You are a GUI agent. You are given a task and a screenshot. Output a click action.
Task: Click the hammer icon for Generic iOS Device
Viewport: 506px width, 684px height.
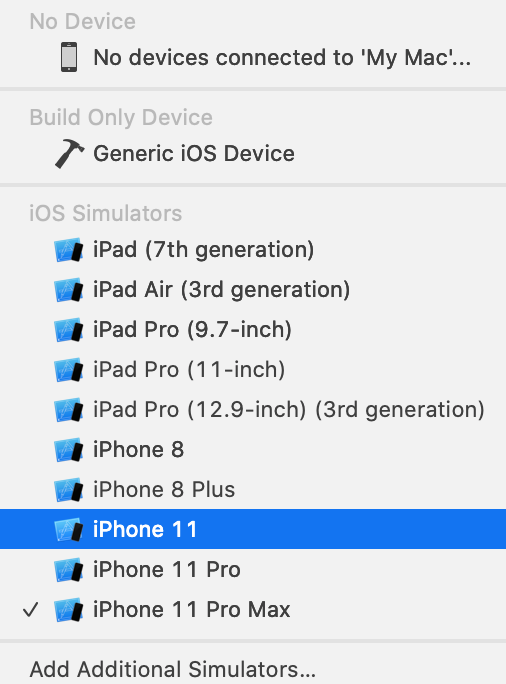point(69,154)
